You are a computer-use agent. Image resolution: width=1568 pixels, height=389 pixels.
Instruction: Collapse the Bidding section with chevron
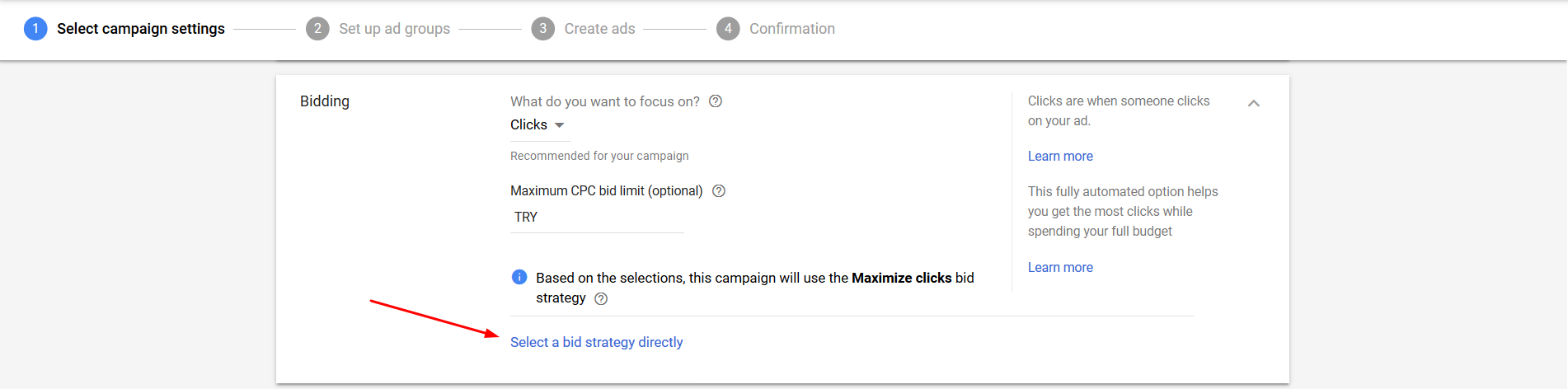[x=1254, y=103]
